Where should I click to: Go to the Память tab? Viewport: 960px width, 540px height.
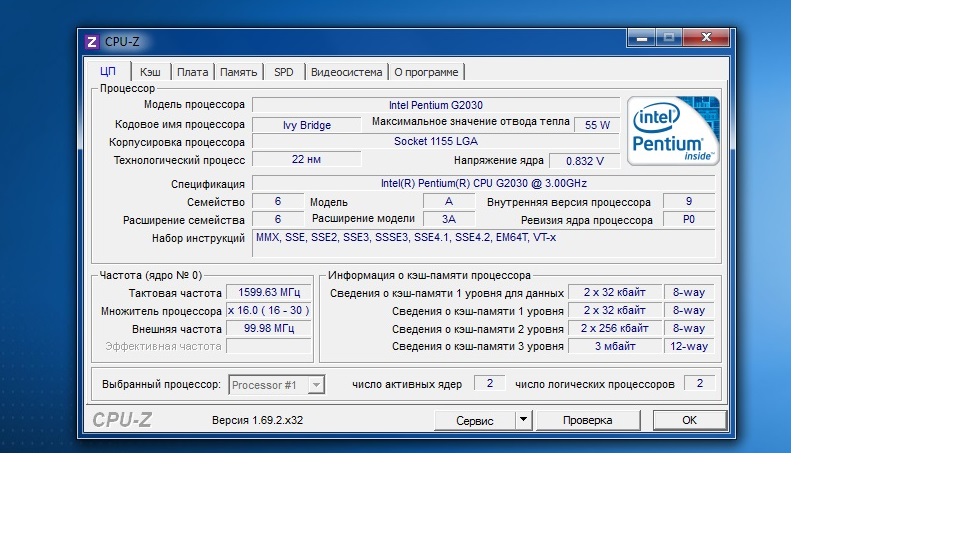click(239, 72)
